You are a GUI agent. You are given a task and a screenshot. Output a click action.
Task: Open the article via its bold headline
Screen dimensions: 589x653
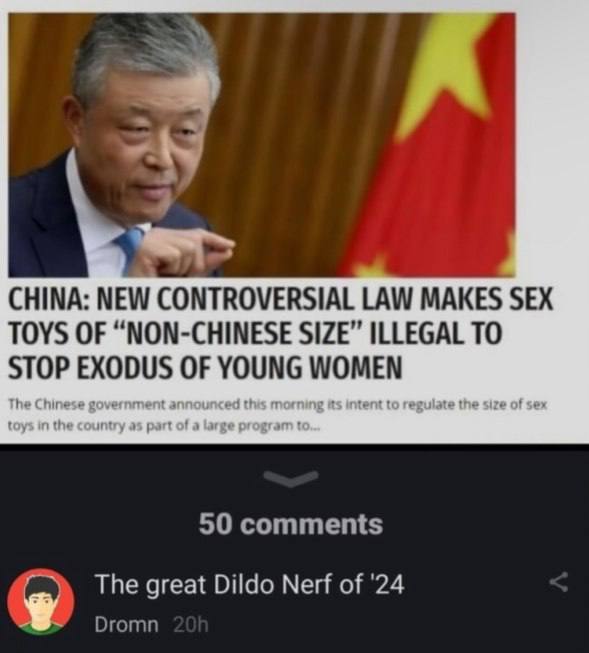click(x=281, y=333)
